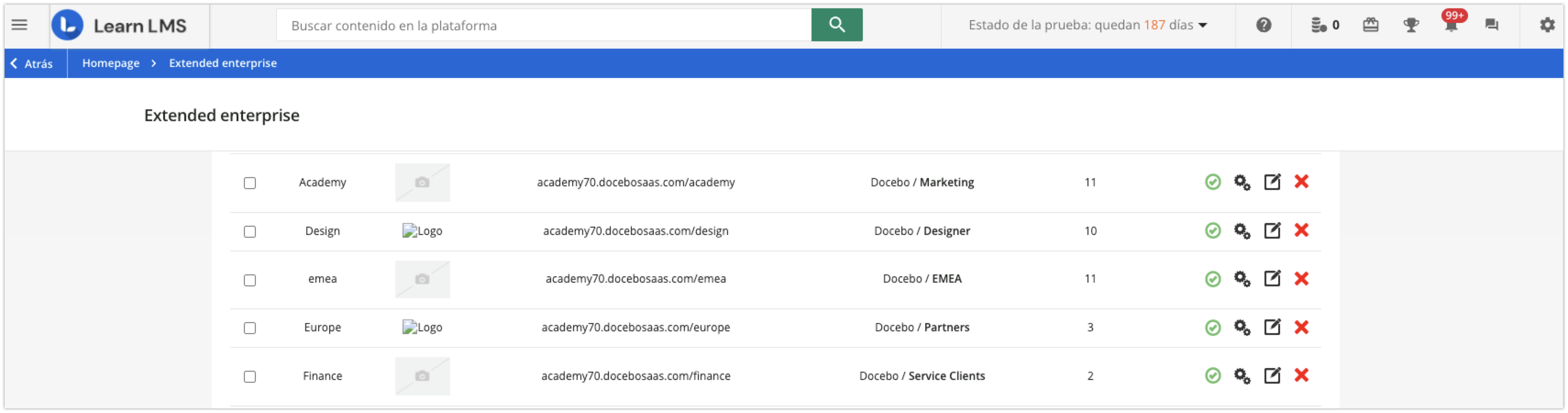Select the Finance row checkbox

249,377
